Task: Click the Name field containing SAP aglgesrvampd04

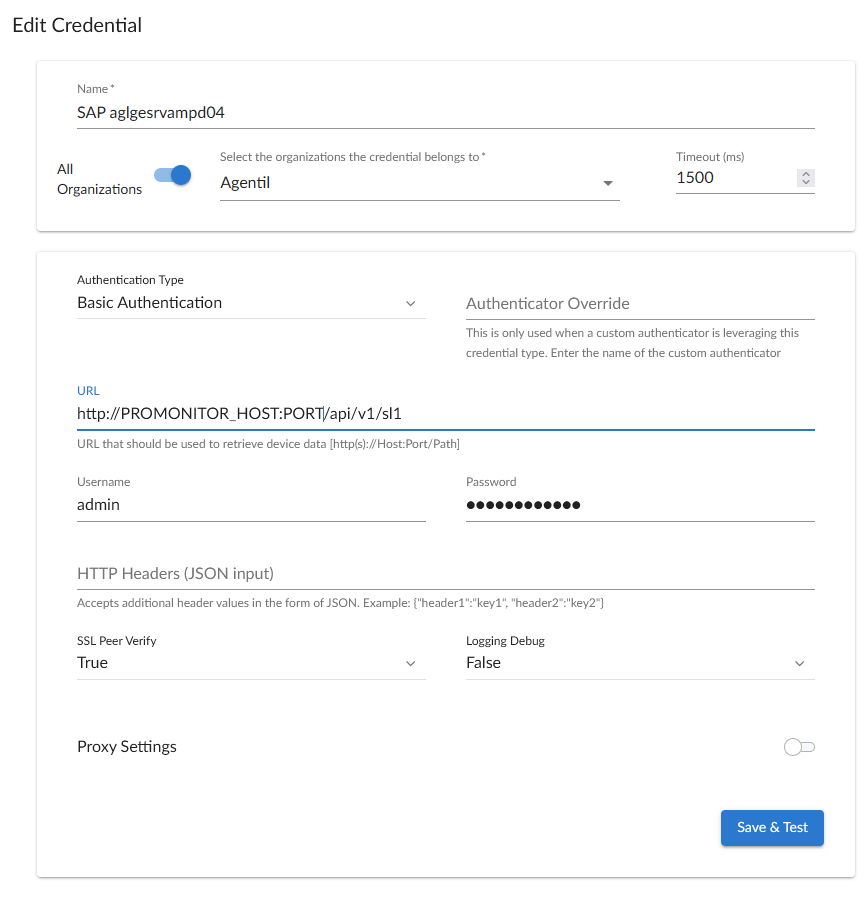Action: coord(445,113)
